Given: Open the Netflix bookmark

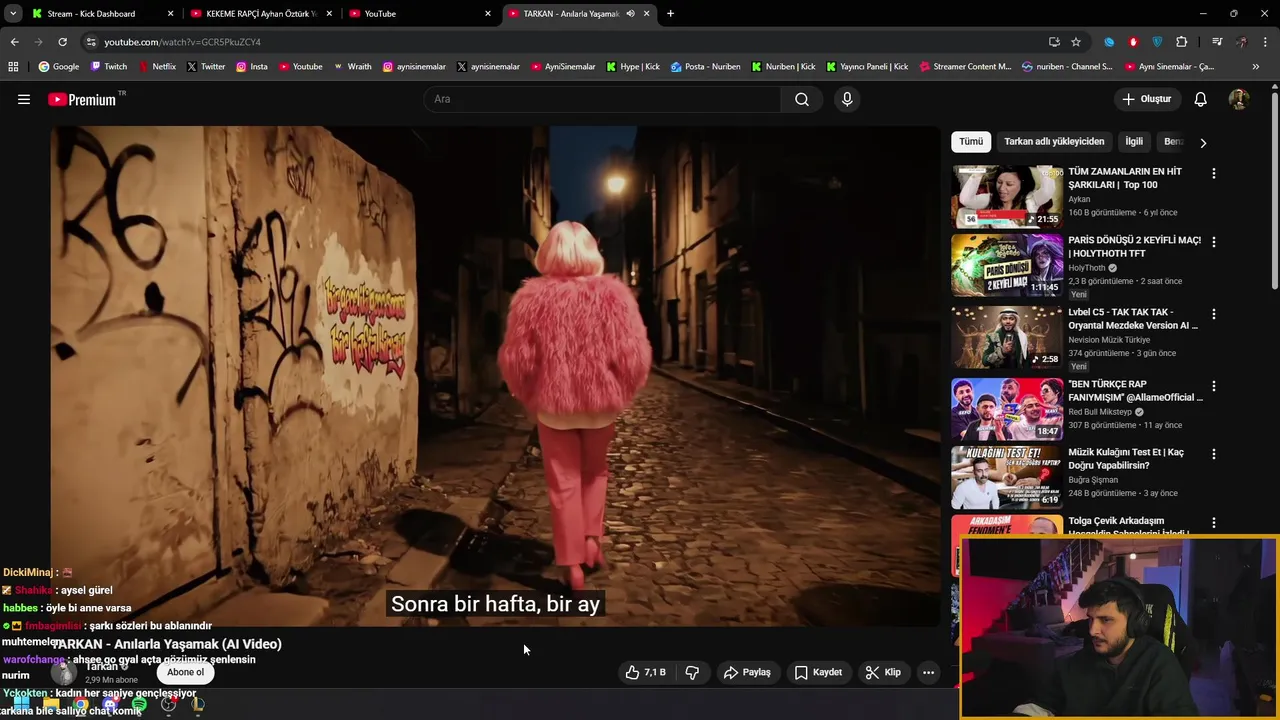Looking at the screenshot, I should tap(156, 67).
